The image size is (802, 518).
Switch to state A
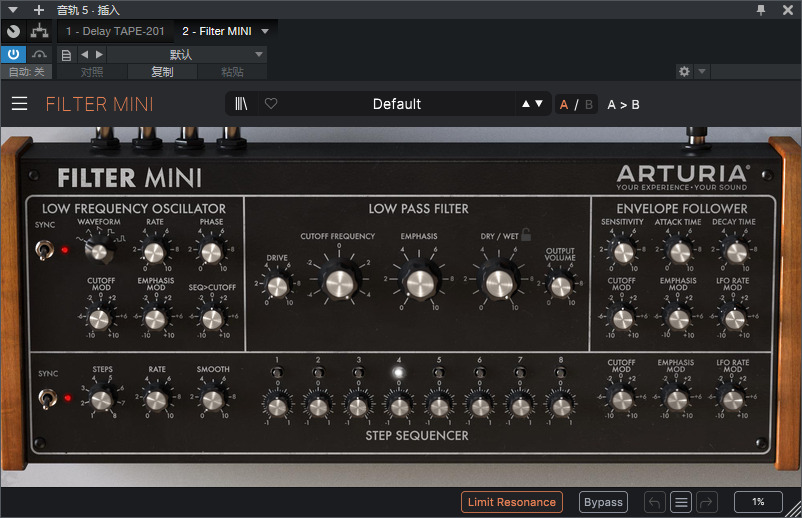coord(564,104)
